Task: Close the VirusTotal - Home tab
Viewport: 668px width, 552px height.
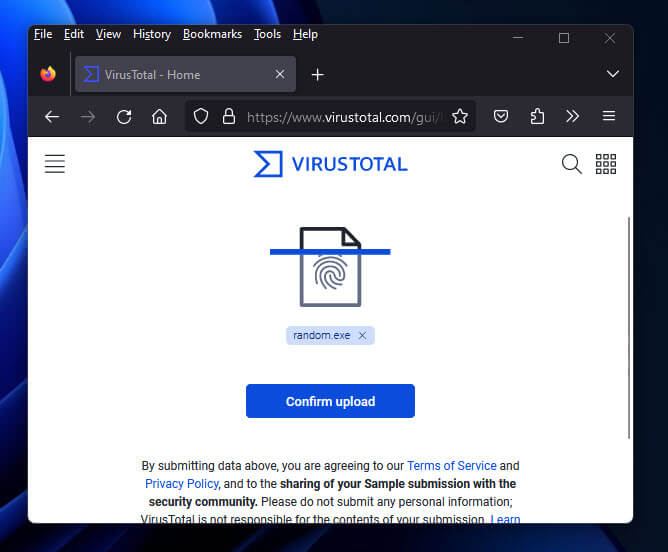Action: pyautogui.click(x=280, y=74)
